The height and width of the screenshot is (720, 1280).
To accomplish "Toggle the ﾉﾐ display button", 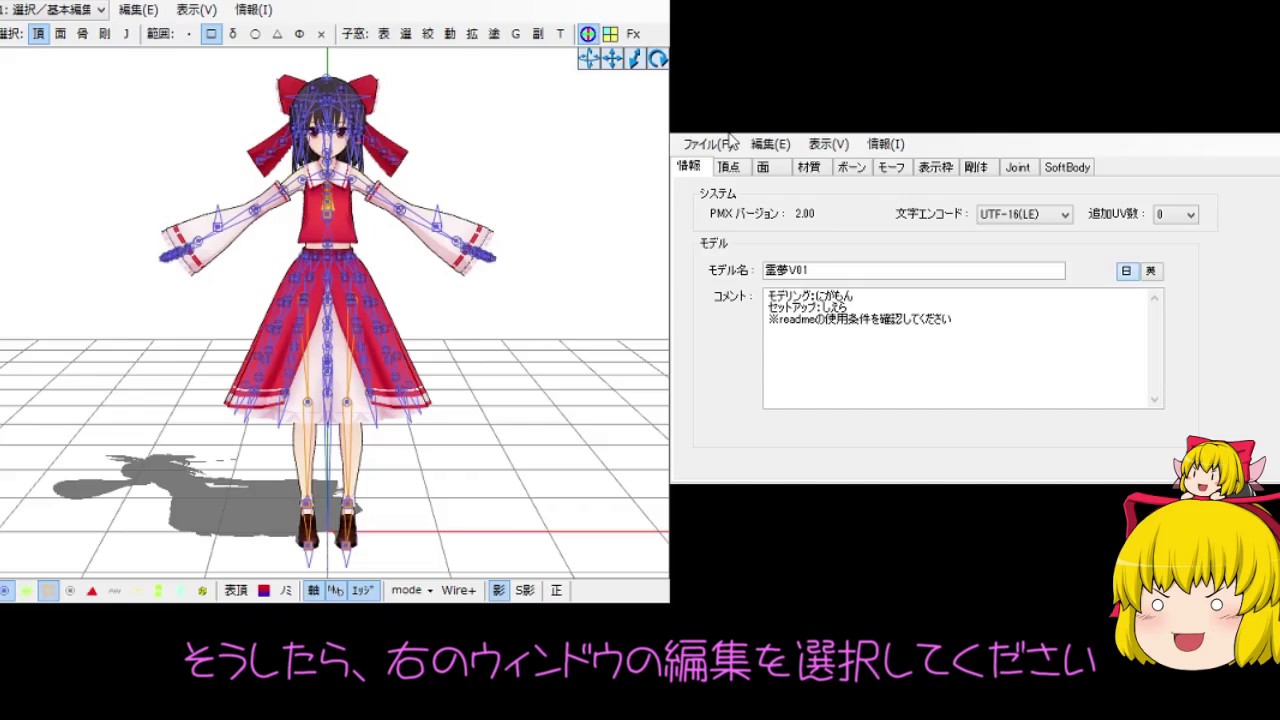I will [286, 591].
